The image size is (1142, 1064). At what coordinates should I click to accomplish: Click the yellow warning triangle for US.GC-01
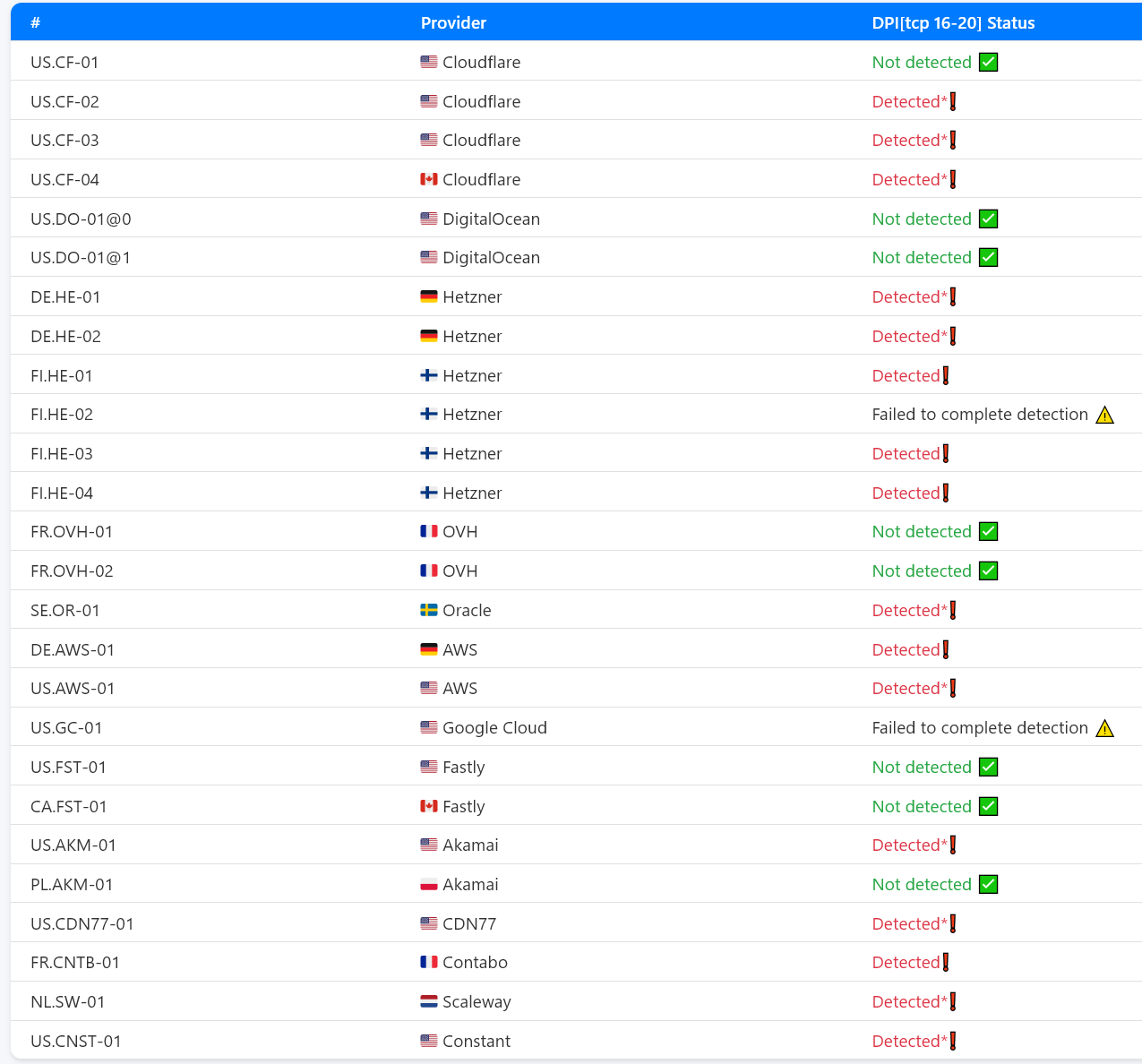click(x=1104, y=728)
